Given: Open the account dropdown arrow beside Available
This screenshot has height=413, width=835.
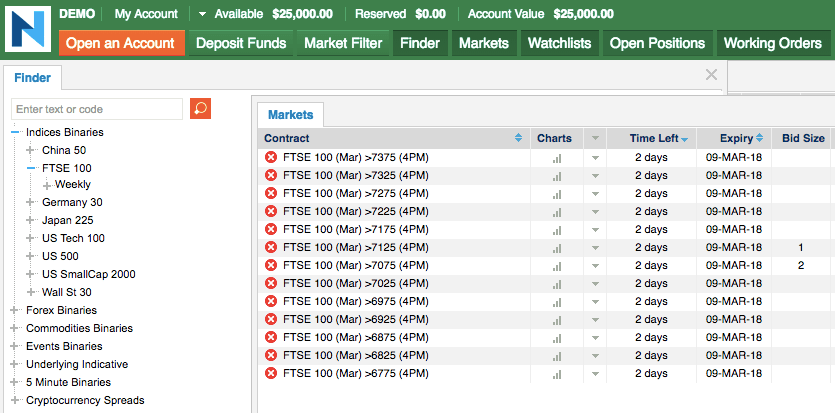Looking at the screenshot, I should click(202, 14).
